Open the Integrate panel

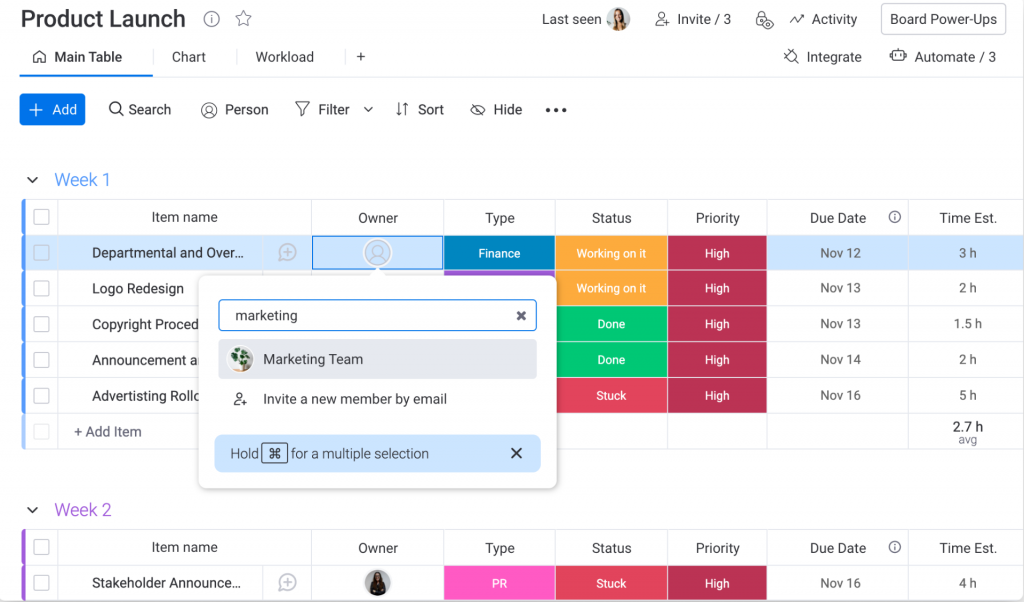822,57
